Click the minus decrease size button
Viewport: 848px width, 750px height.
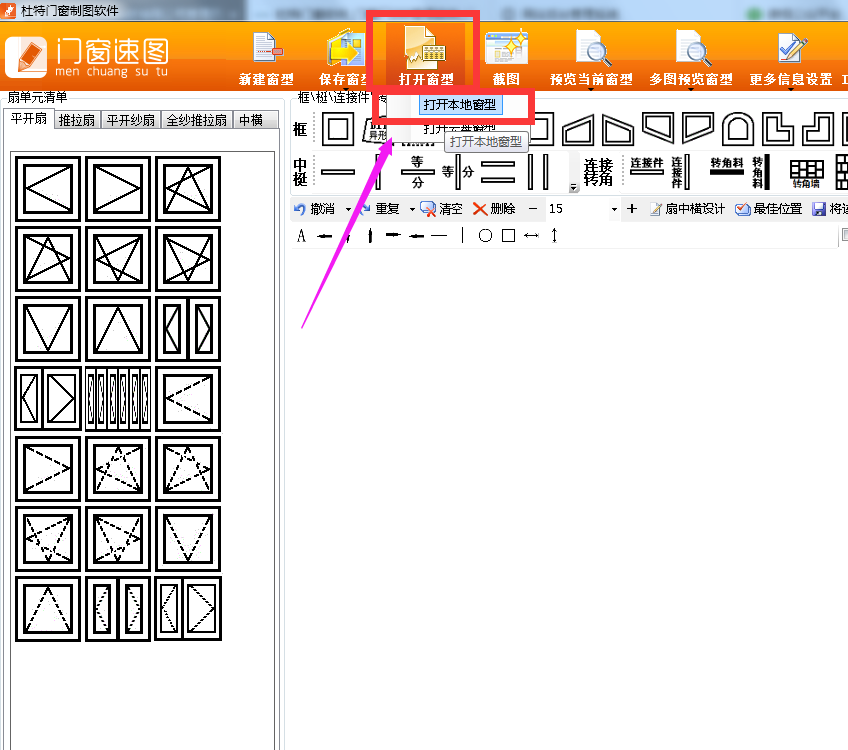click(x=533, y=209)
